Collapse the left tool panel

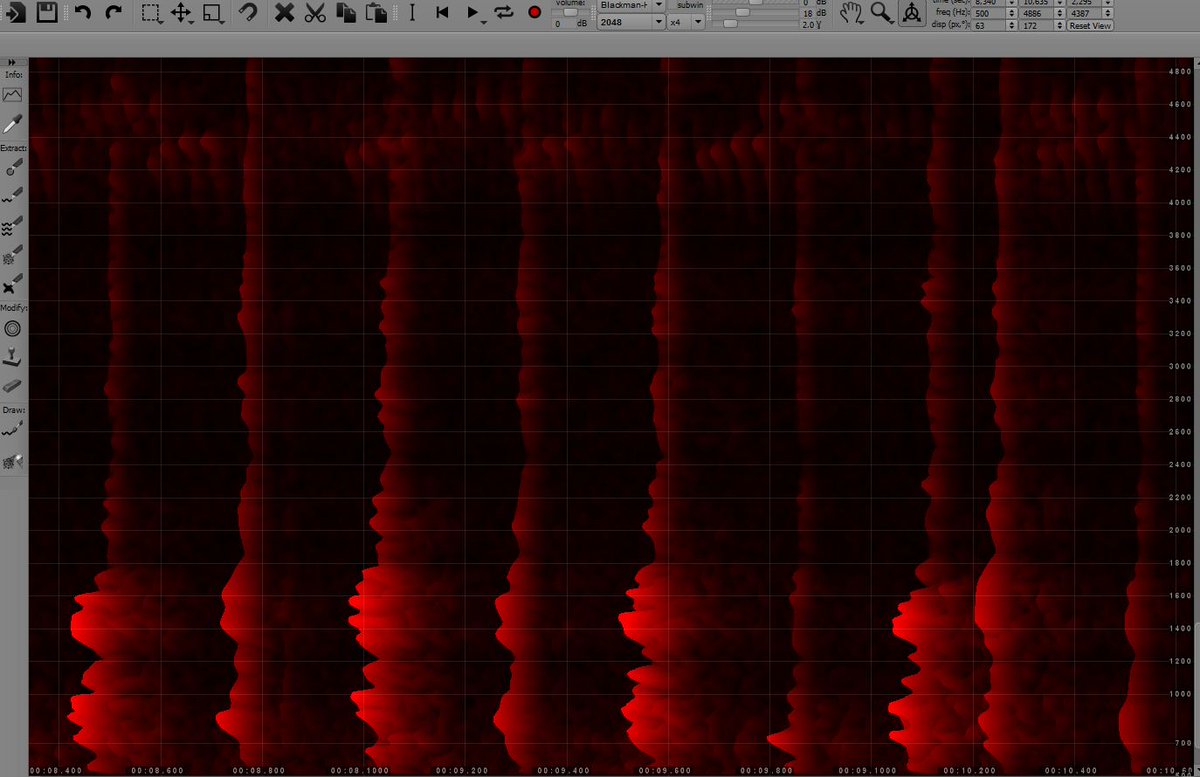click(12, 62)
